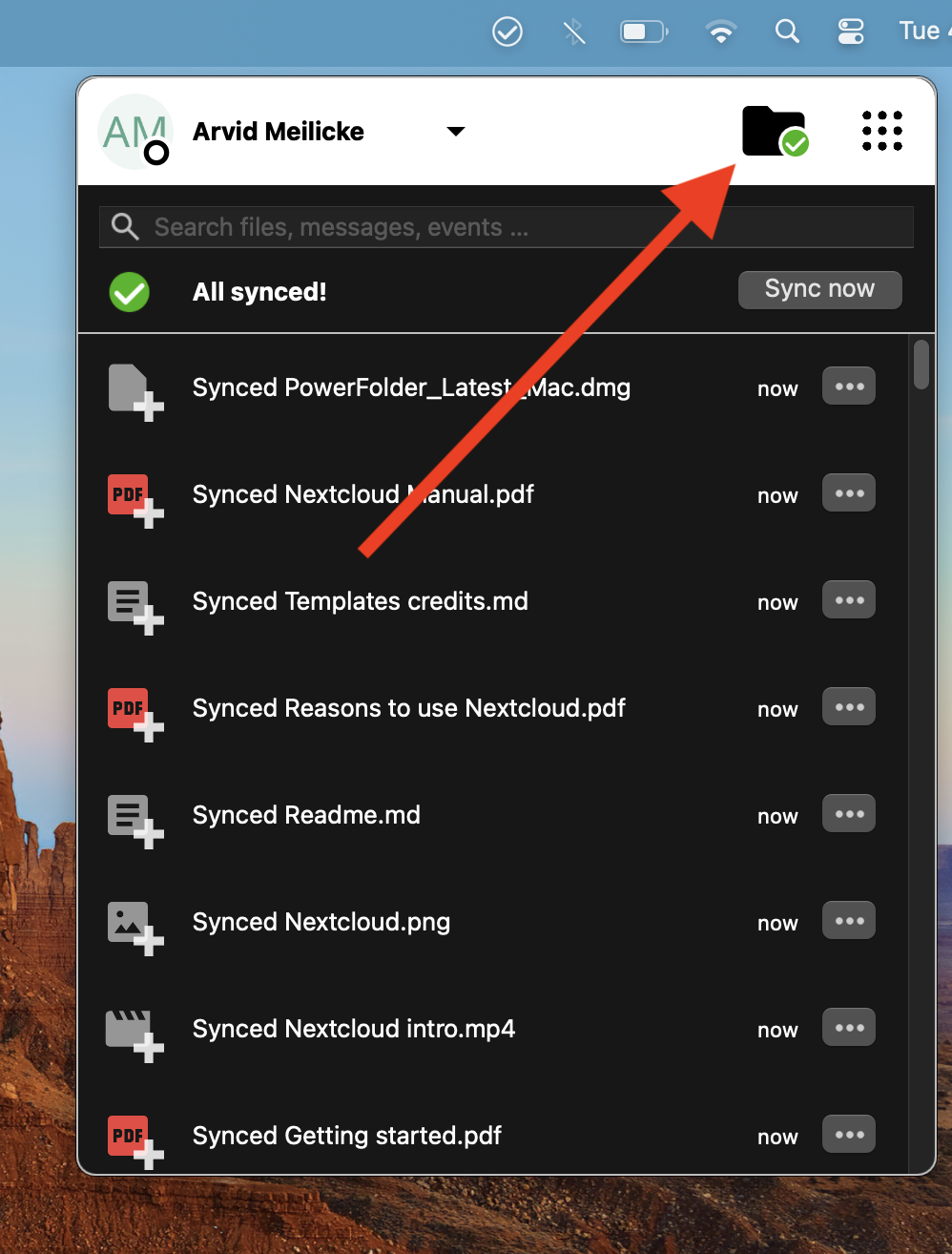The height and width of the screenshot is (1254, 952).
Task: Select 'Synced Nextcloud Manual.pdf' entry
Action: point(362,494)
